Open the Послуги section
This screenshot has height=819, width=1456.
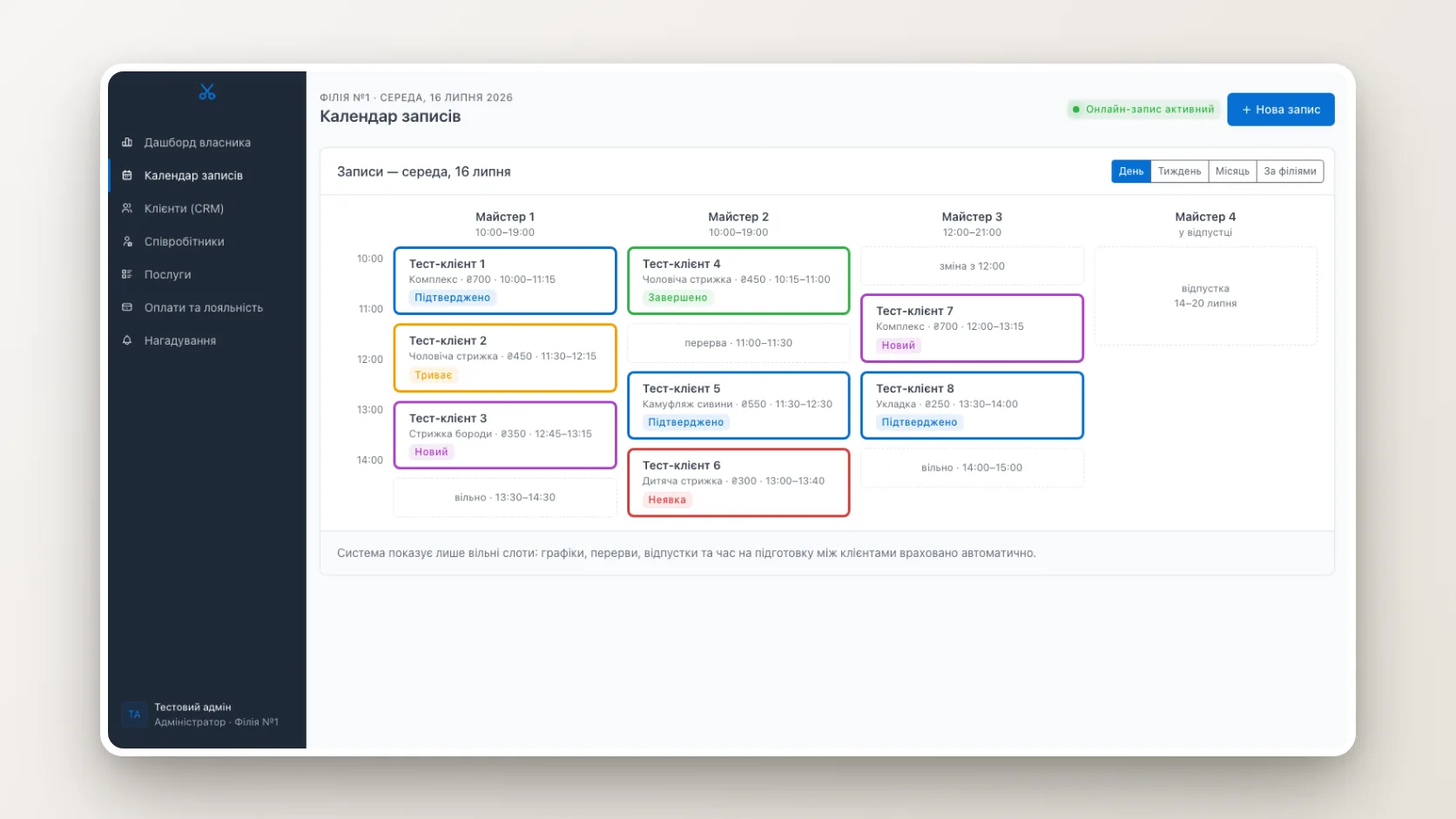pyautogui.click(x=207, y=274)
